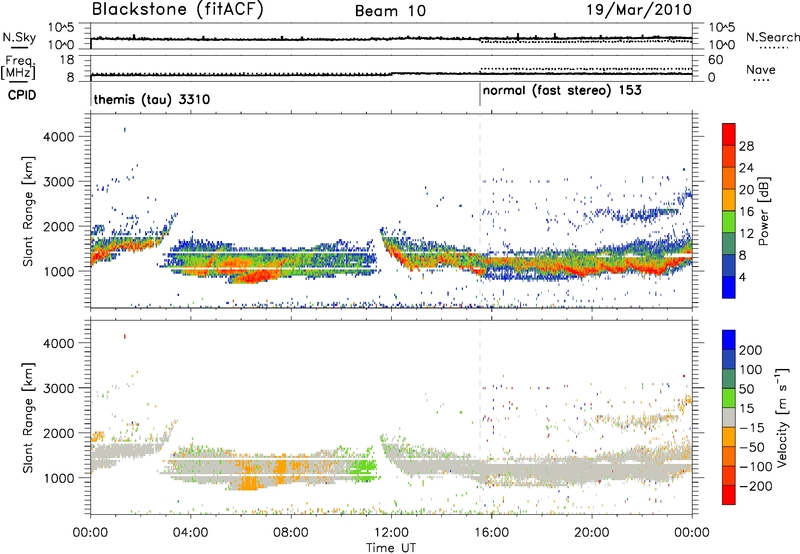
Task: Click the light green 12–16 dB power swatch
Action: [x=729, y=221]
